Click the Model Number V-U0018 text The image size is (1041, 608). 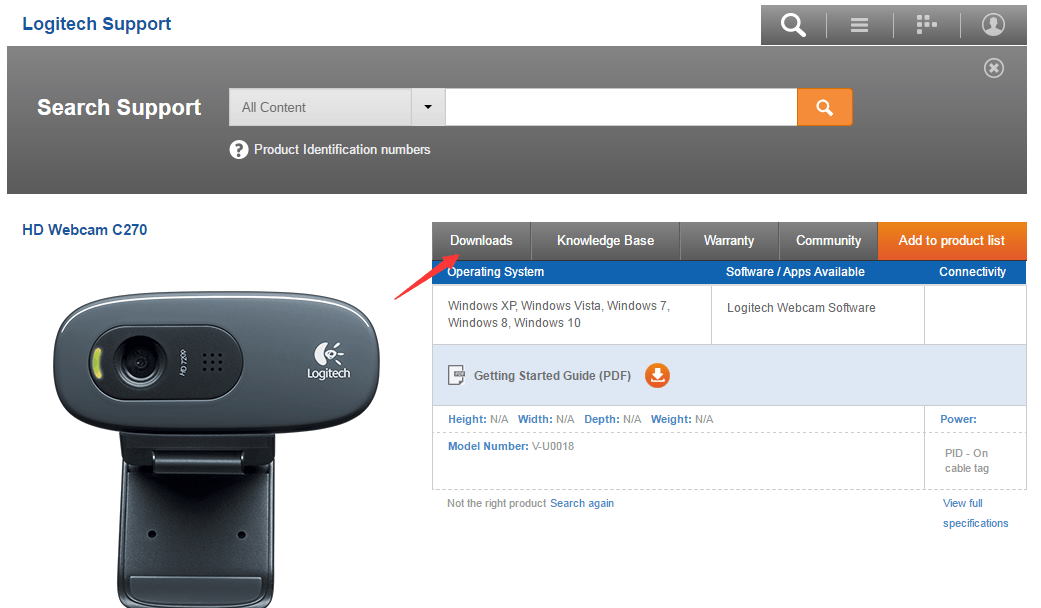[x=511, y=446]
